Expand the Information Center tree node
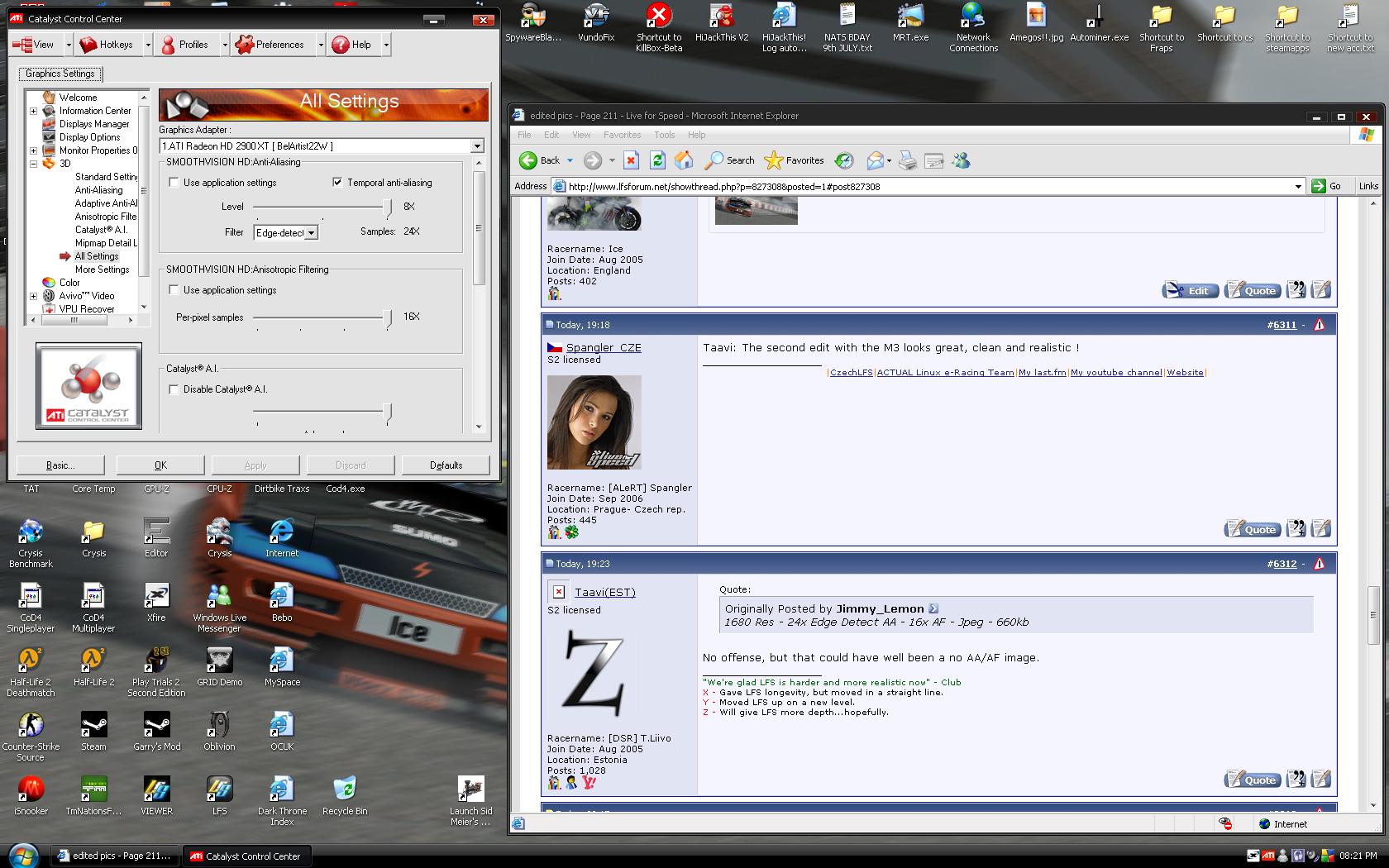1389x868 pixels. [x=34, y=111]
